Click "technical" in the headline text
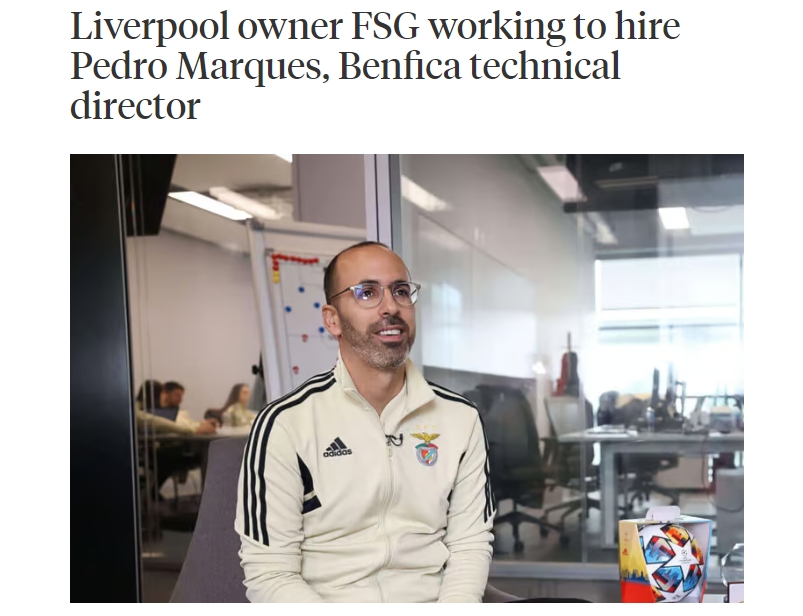Screen dimensions: 803x616 (545, 65)
